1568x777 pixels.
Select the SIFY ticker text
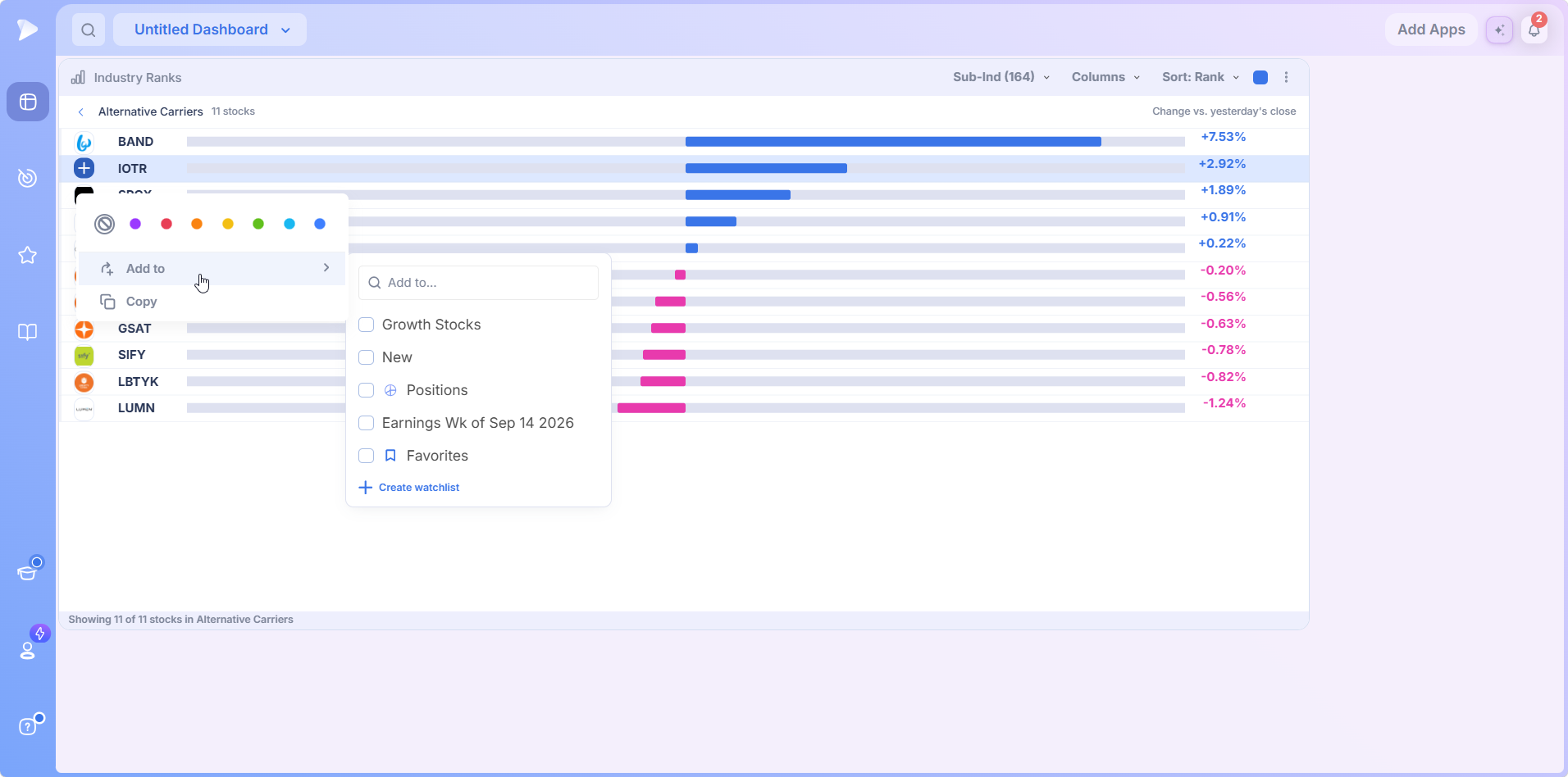point(131,355)
